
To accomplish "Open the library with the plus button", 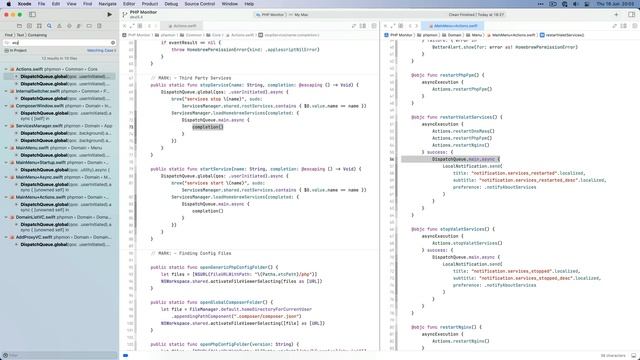I will (x=616, y=14).
